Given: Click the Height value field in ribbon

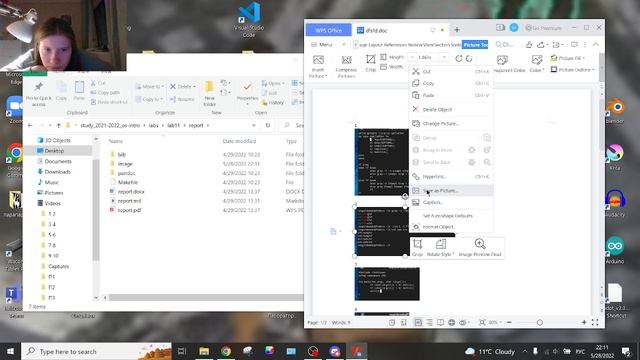Looking at the screenshot, I should [429, 57].
